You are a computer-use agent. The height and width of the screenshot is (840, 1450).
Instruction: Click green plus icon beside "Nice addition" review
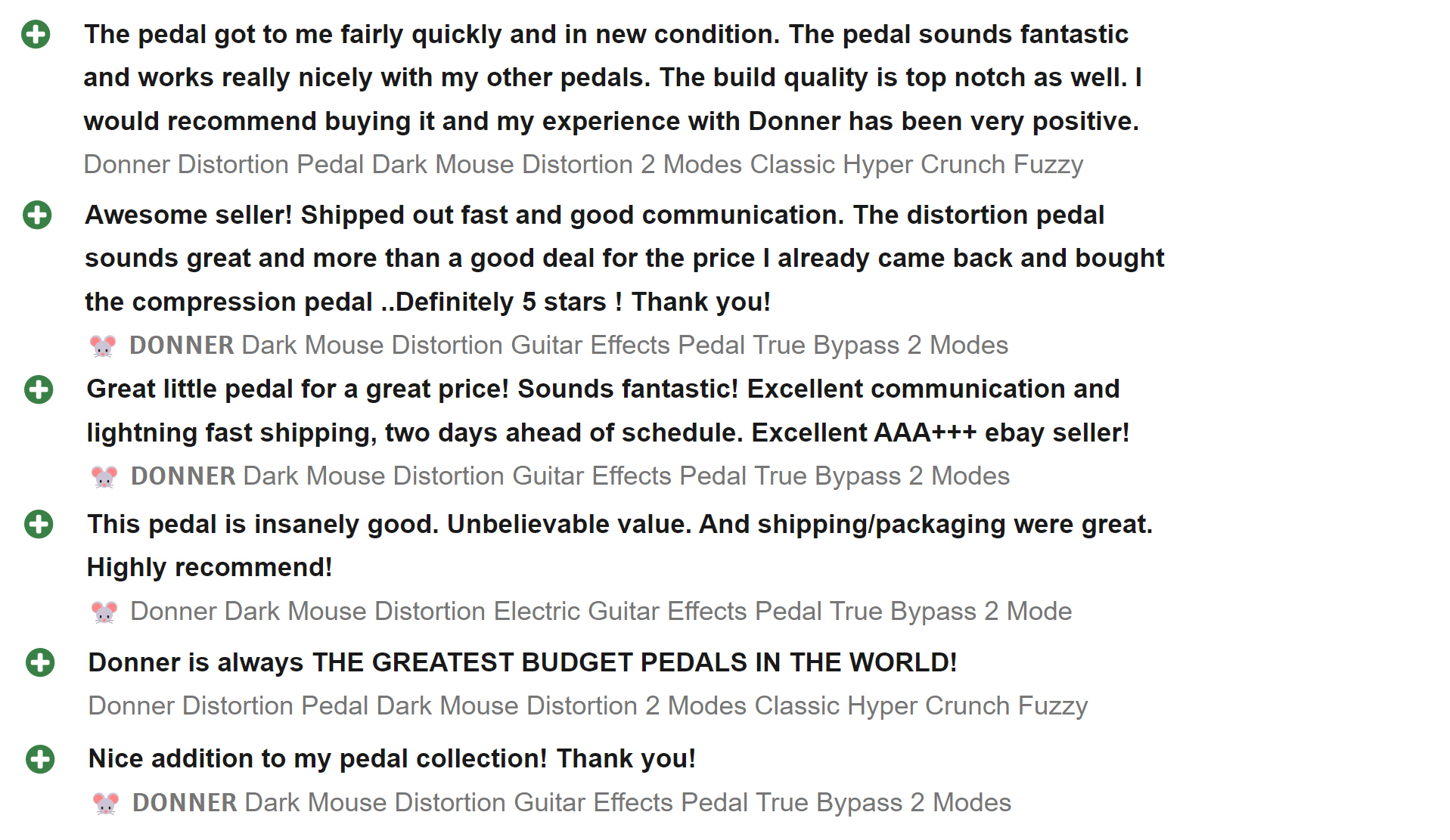[x=40, y=759]
